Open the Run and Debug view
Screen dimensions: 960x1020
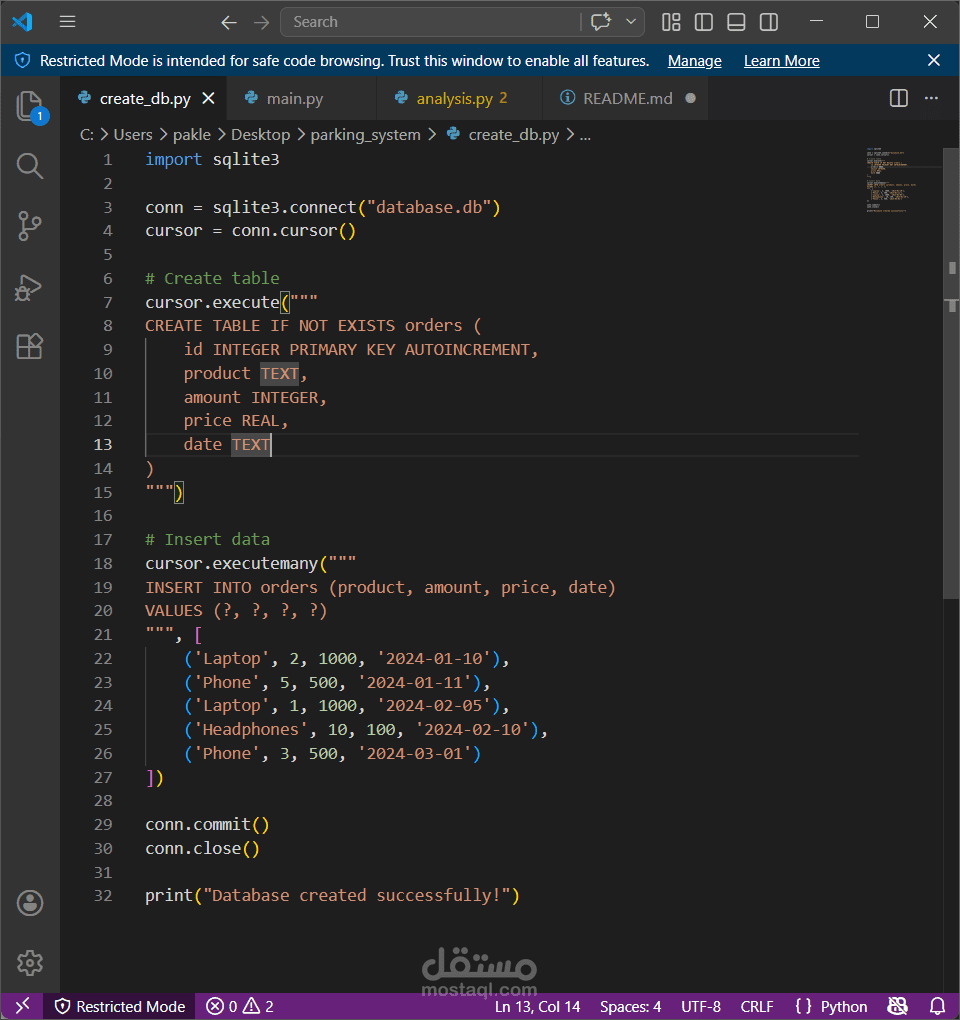point(29,286)
